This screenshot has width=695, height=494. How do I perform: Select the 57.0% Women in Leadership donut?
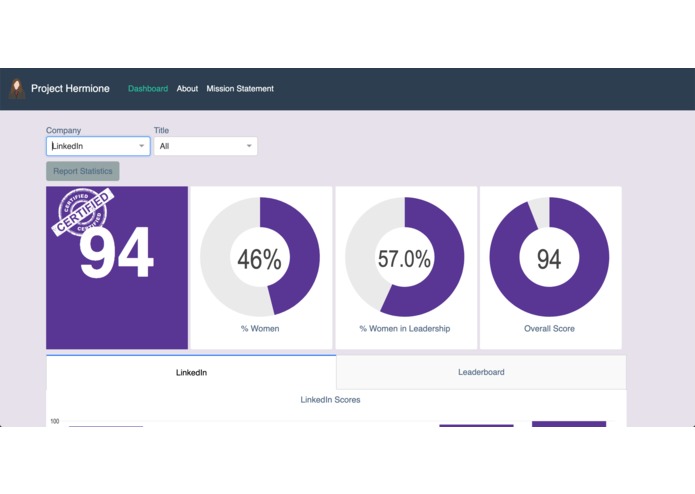click(x=405, y=257)
